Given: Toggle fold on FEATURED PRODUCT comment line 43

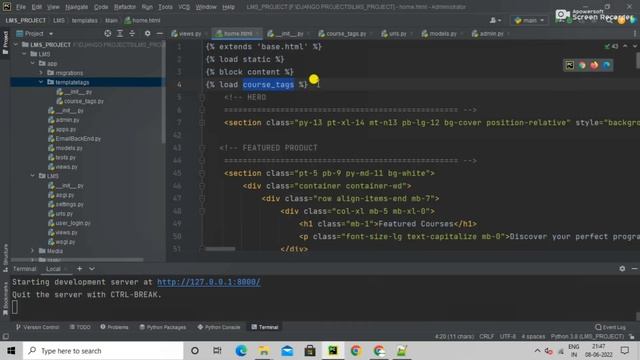Looking at the screenshot, I should tap(202, 148).
